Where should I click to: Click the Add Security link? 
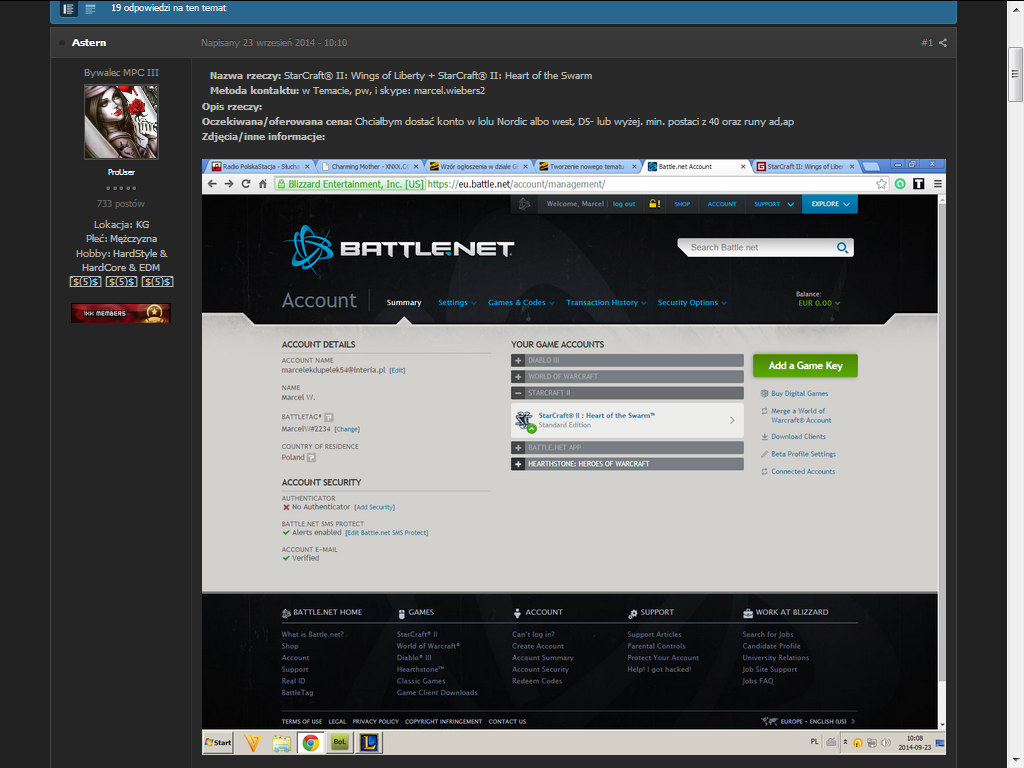tap(374, 507)
